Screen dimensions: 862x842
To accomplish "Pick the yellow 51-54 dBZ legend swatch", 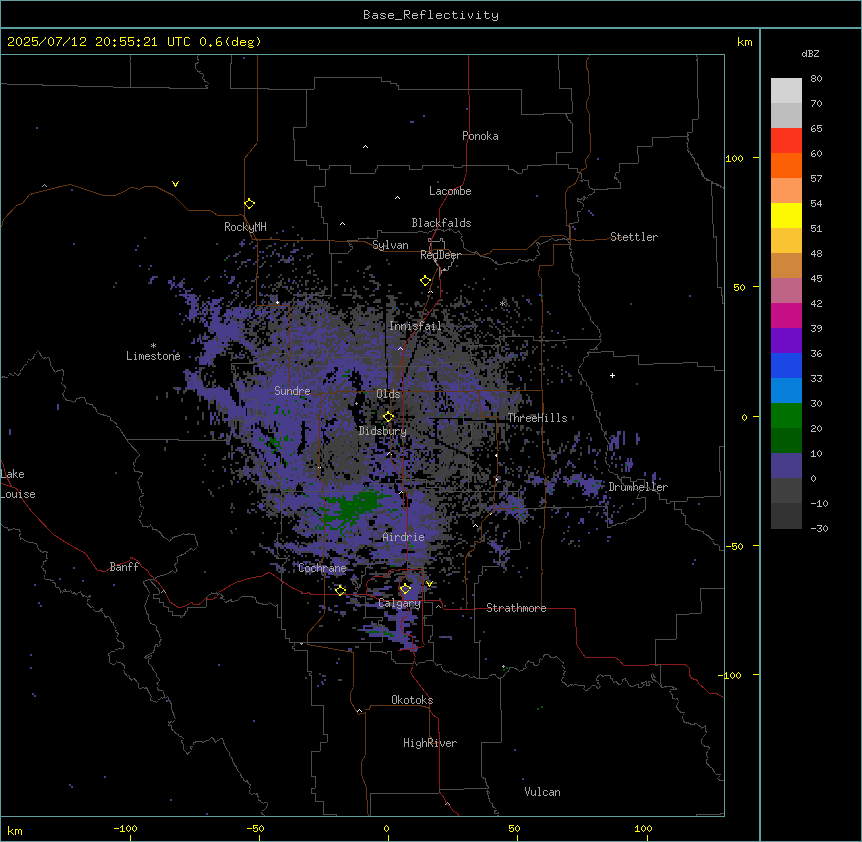I will [x=786, y=215].
